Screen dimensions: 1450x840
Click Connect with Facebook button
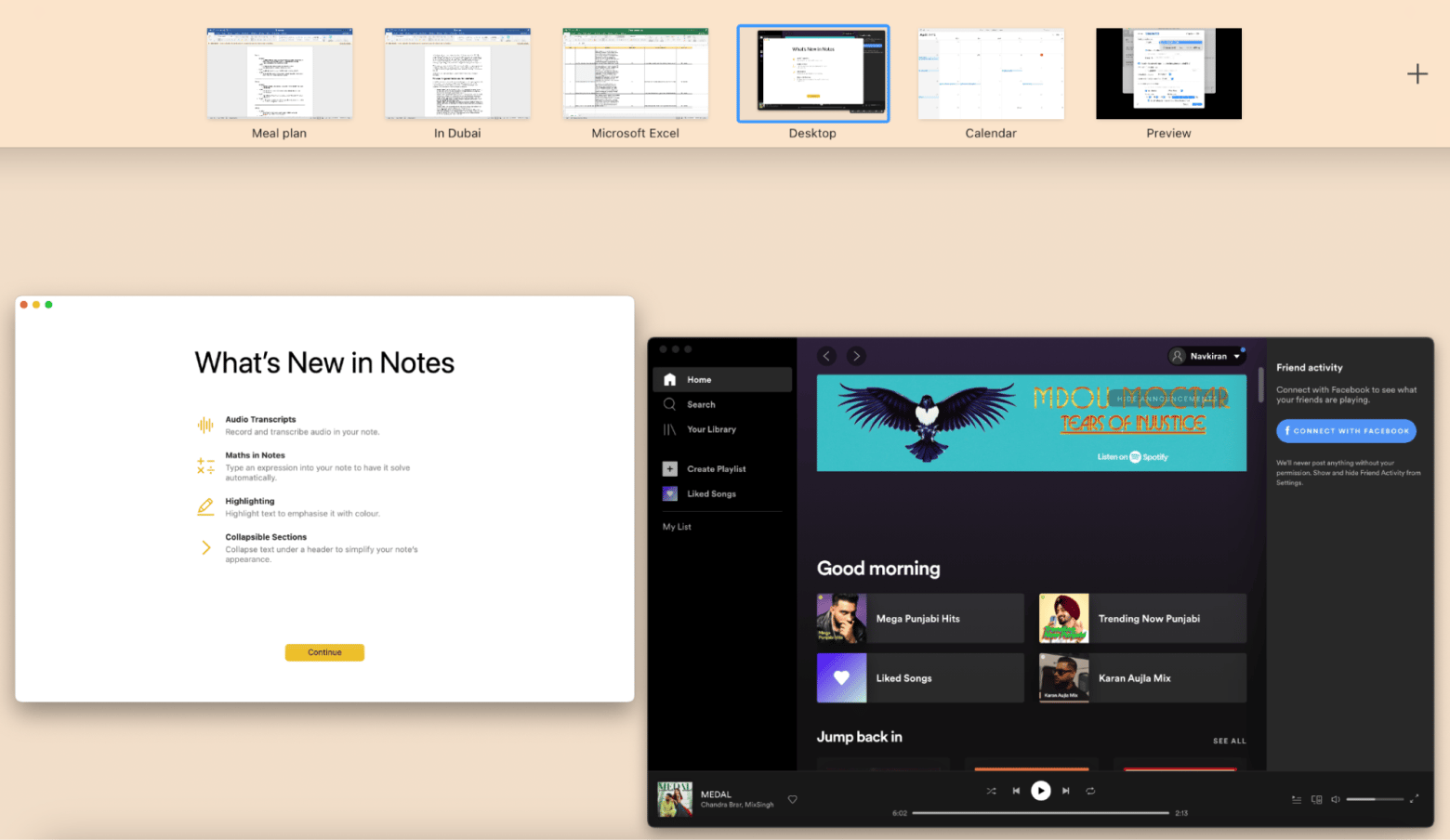click(1346, 431)
